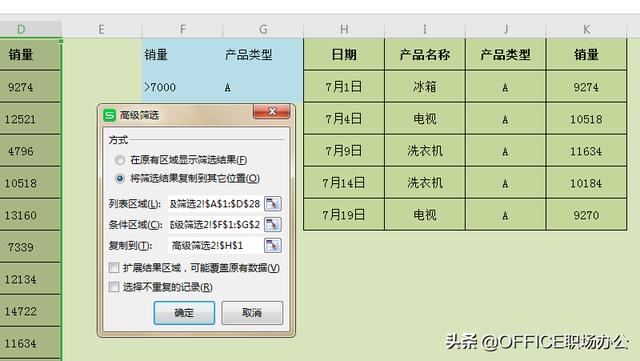Click the 13160 cell in column D
The height and width of the screenshot is (361, 640).
click(x=30, y=215)
